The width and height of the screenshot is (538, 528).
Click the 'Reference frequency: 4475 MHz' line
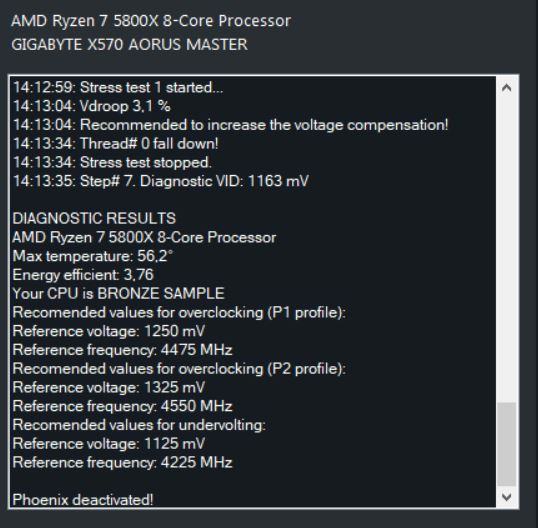pyautogui.click(x=122, y=350)
